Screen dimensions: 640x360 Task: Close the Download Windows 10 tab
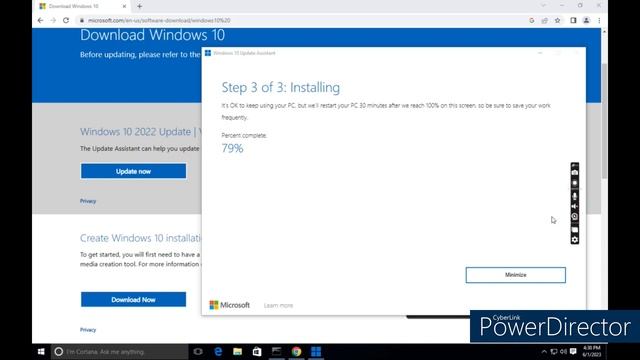point(124,6)
